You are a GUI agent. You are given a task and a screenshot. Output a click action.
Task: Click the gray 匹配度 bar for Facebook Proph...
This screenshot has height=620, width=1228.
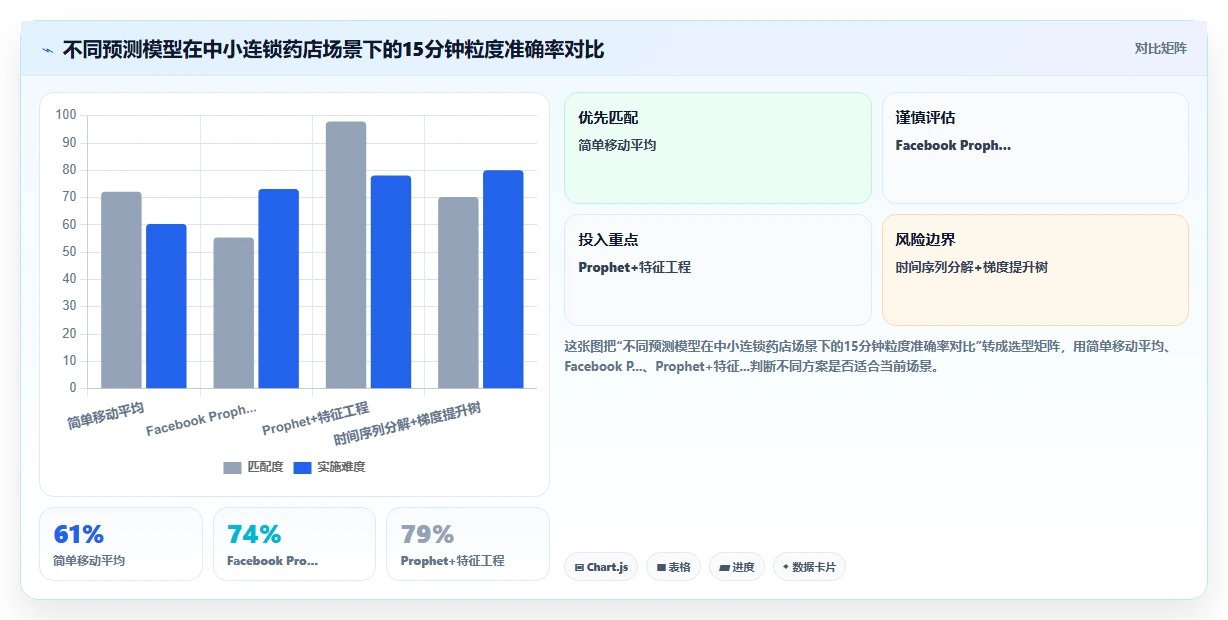[234, 313]
